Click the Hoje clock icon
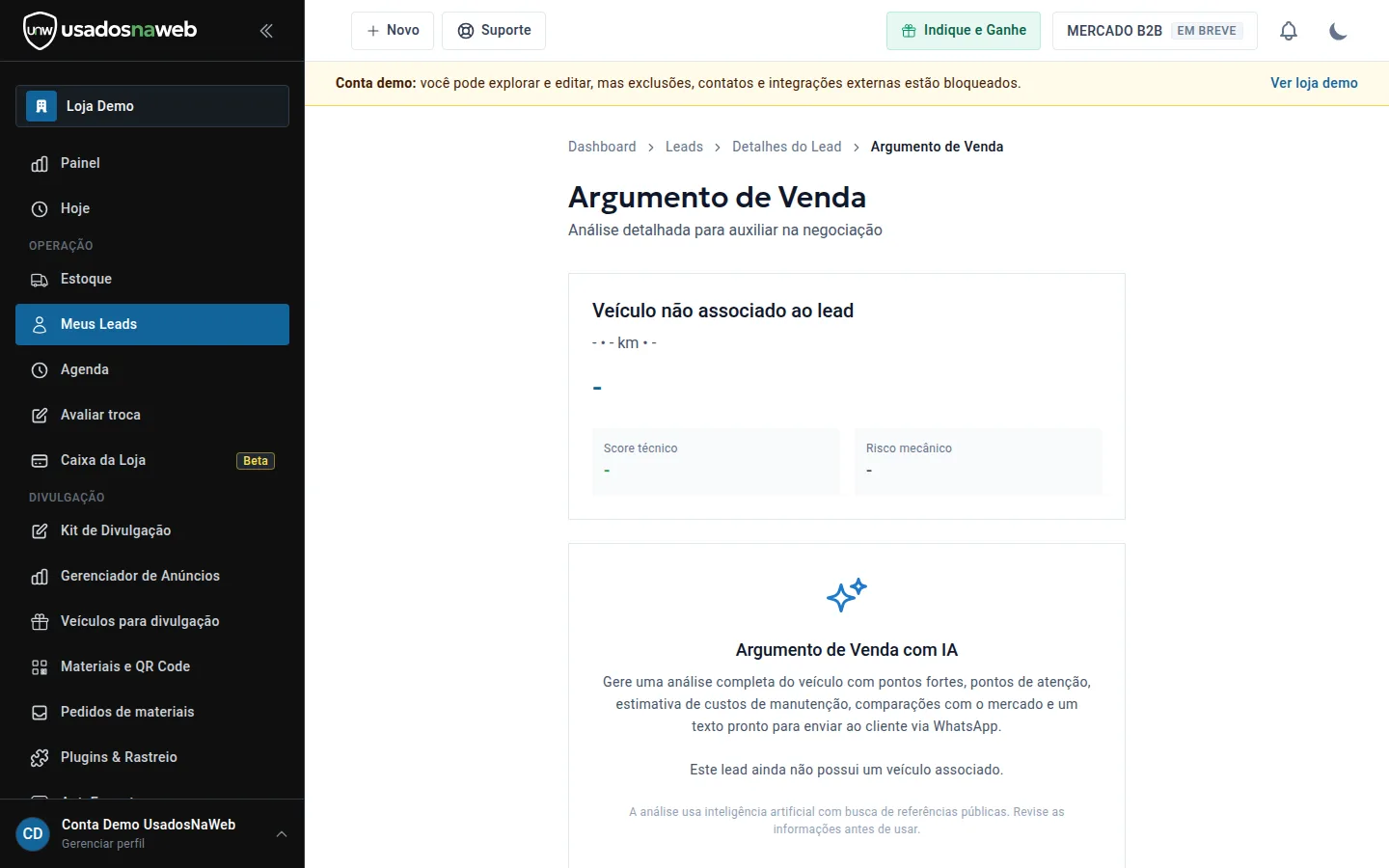The width and height of the screenshot is (1389, 868). 40,209
